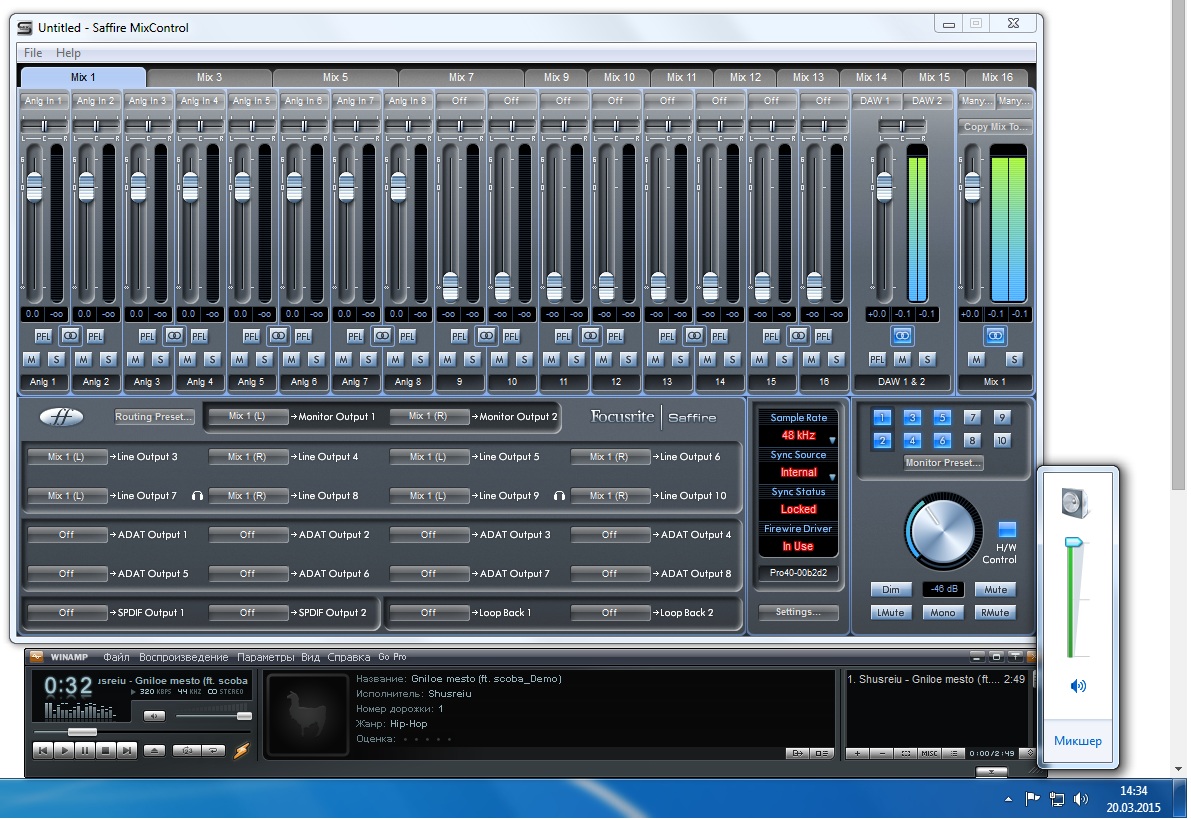Click the Settings... button
Viewport: 1191px width, 819px height.
[798, 612]
